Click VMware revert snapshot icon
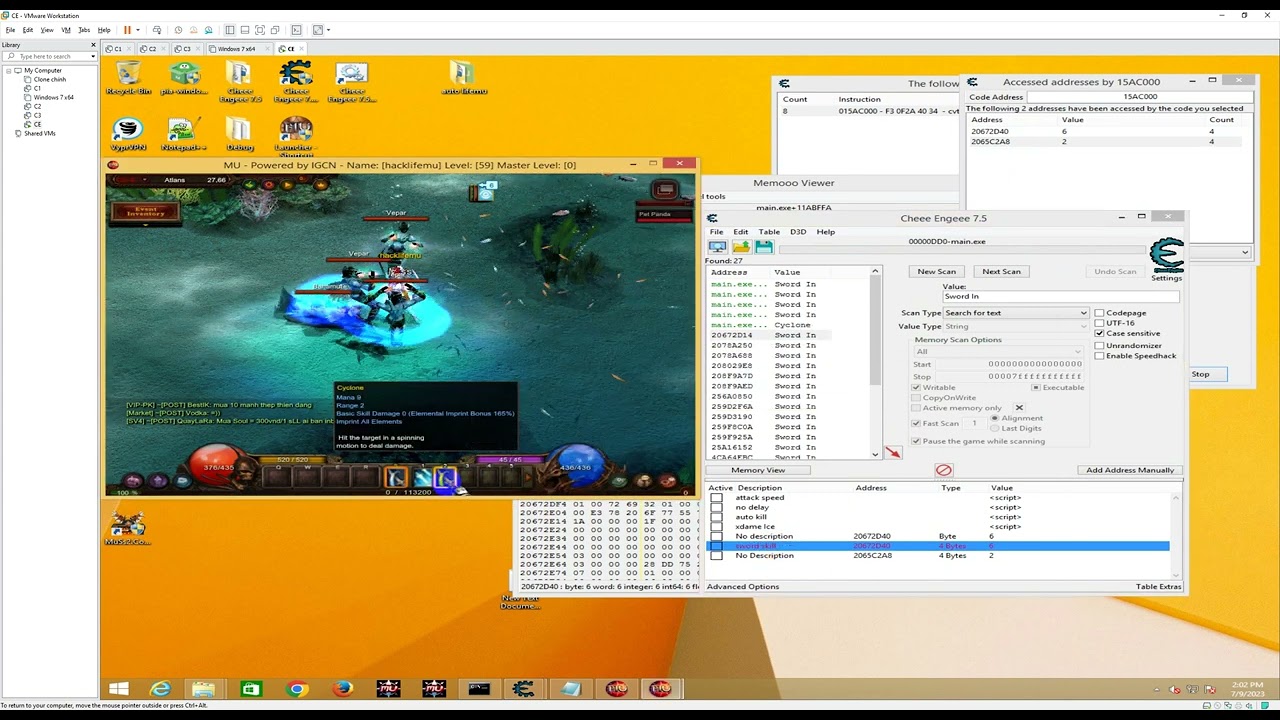Viewport: 1280px width, 720px height. point(193,30)
